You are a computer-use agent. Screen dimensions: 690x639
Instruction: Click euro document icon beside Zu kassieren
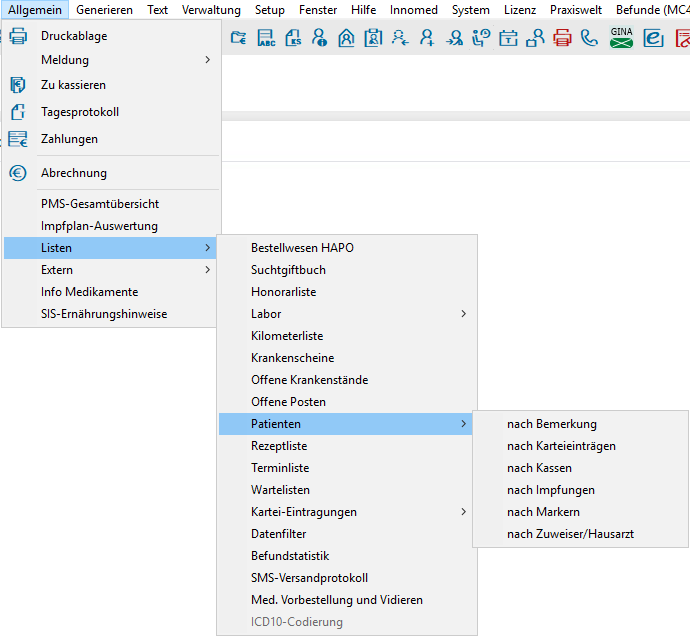coord(18,85)
